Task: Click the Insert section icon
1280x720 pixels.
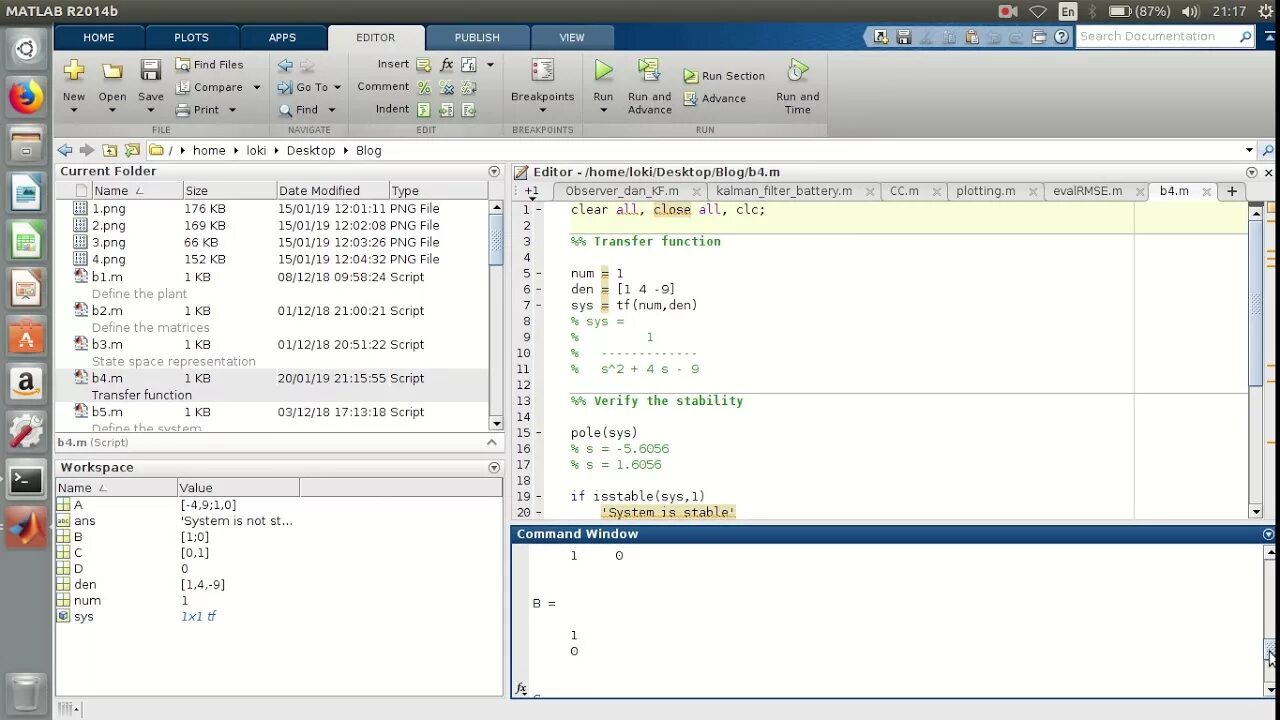Action: point(424,64)
